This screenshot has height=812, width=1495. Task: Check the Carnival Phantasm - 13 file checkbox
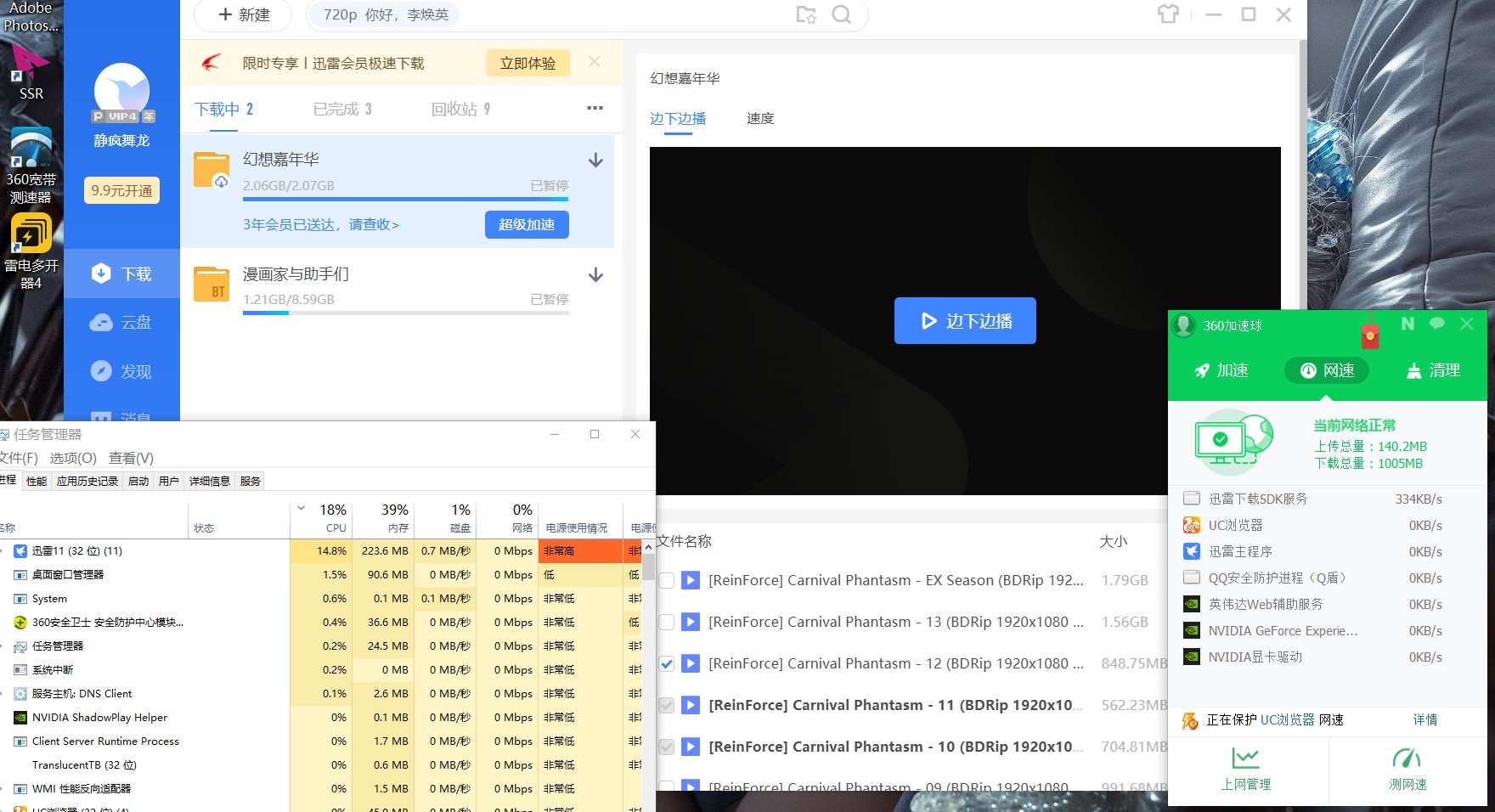pos(666,622)
